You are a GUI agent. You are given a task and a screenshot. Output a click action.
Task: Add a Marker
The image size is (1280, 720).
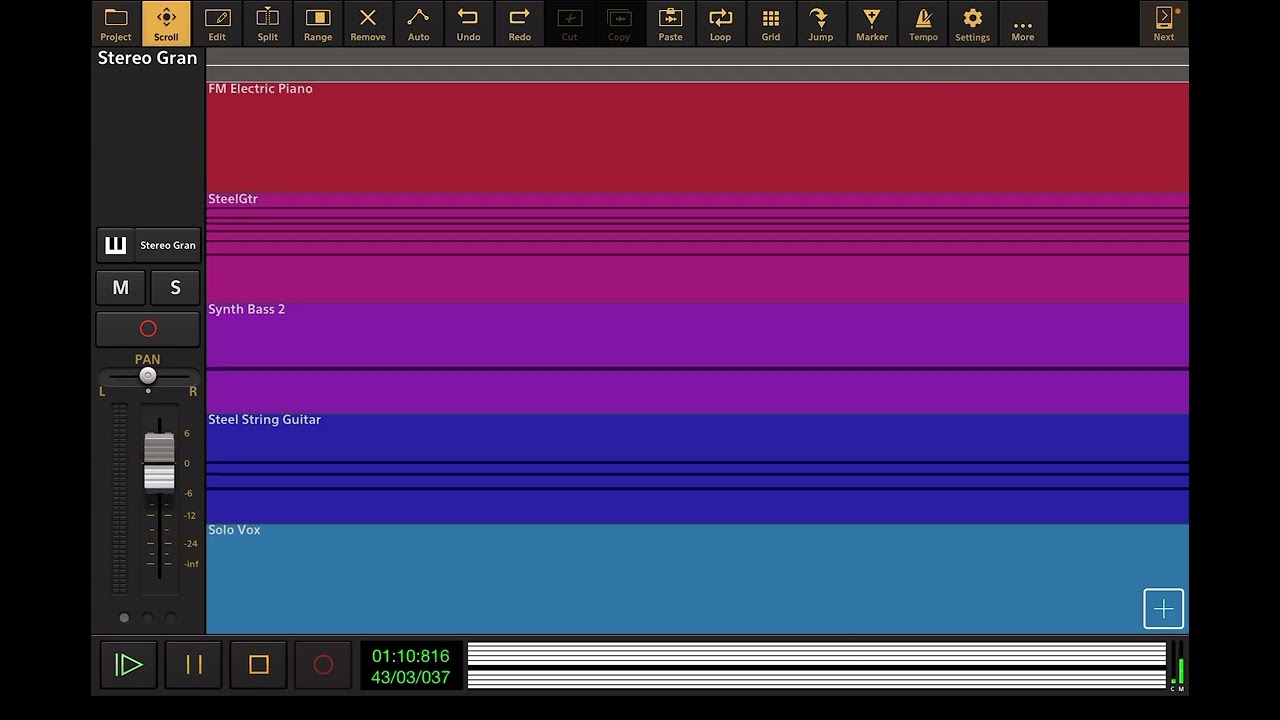pyautogui.click(x=872, y=24)
